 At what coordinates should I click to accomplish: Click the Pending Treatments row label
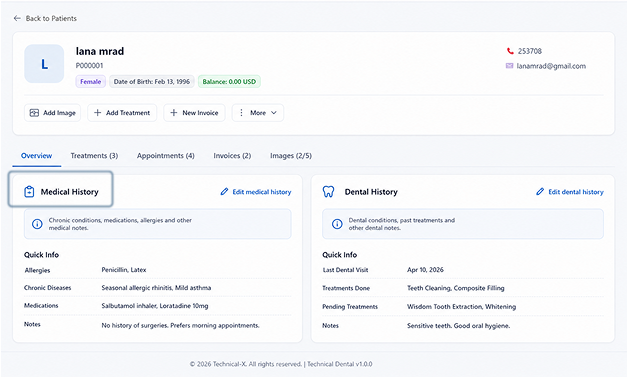[350, 307]
